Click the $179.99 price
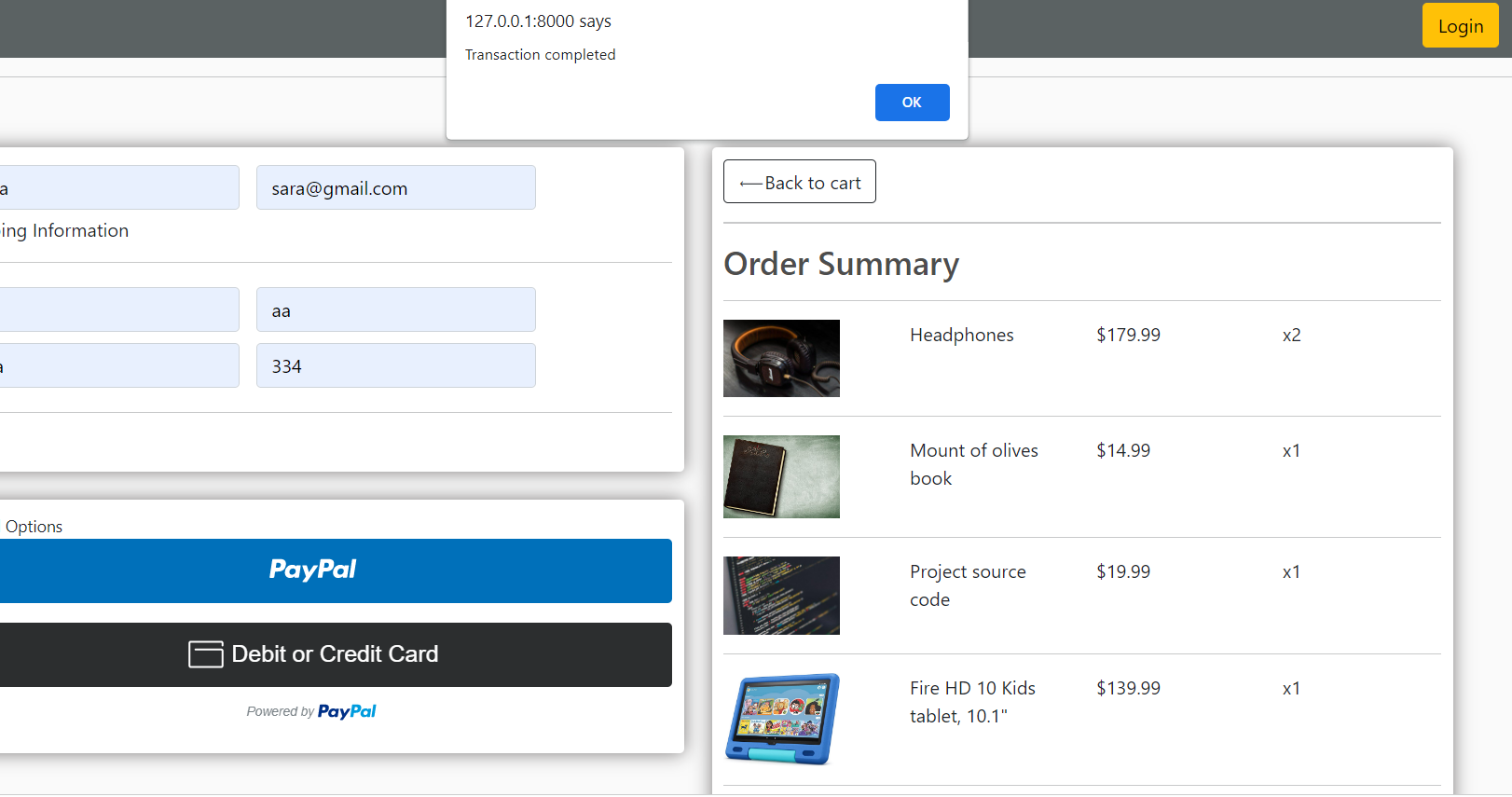1512x797 pixels. pos(1128,335)
